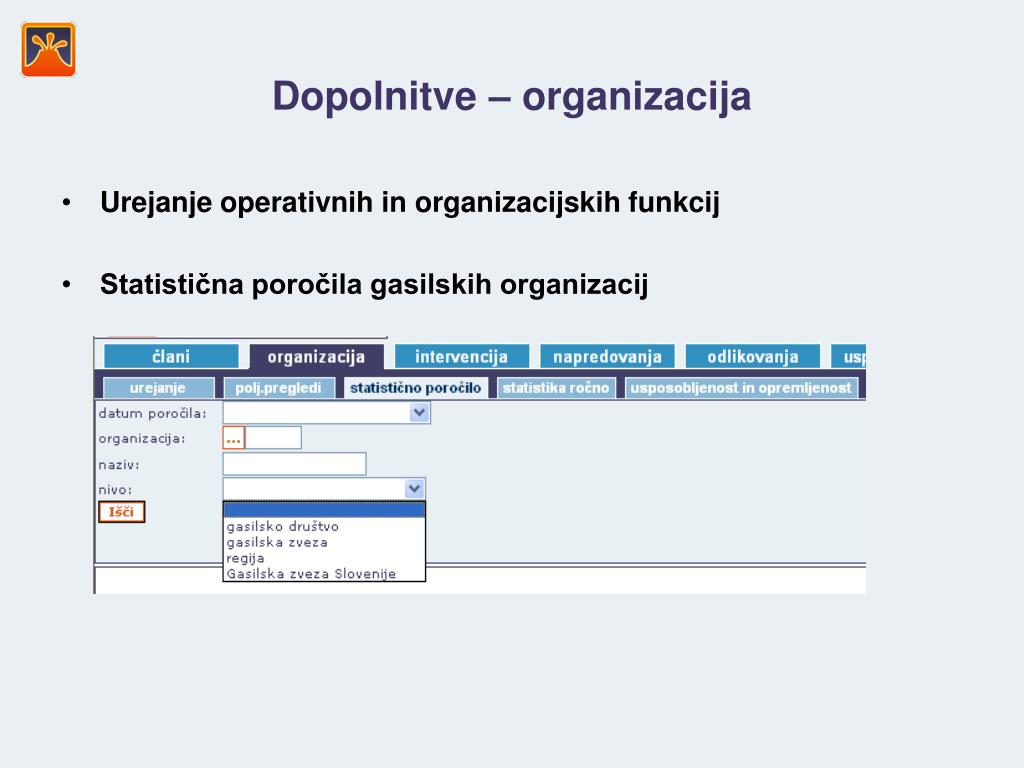Open the statistično poročilo sub-tab
This screenshot has width=1024, height=768.
pos(415,388)
